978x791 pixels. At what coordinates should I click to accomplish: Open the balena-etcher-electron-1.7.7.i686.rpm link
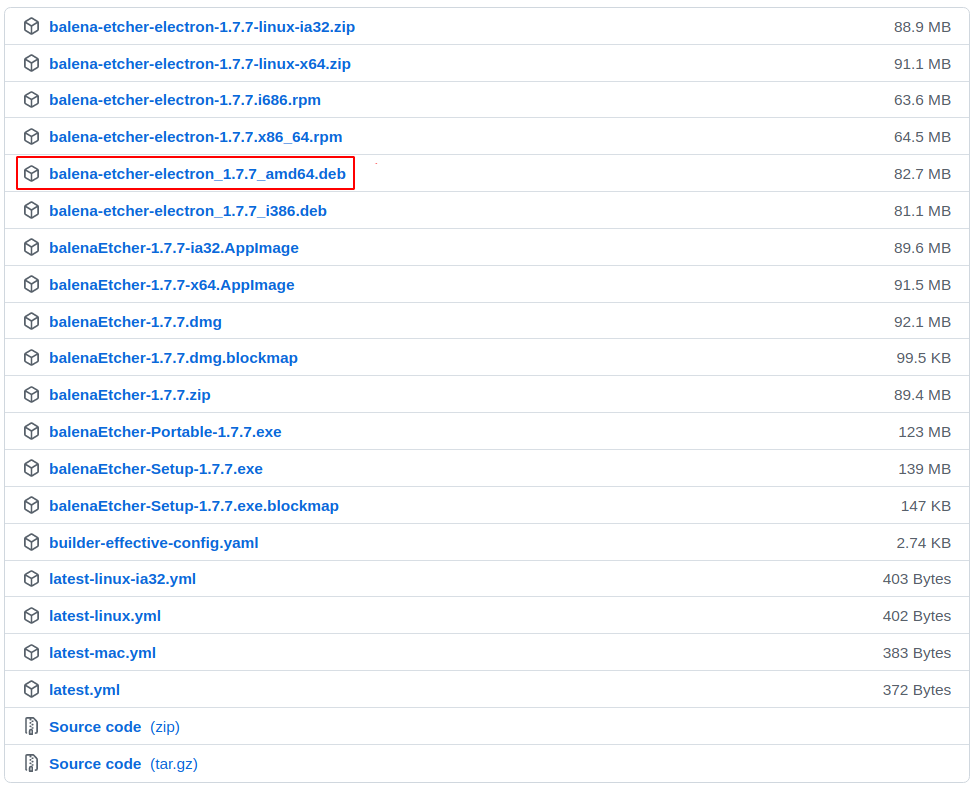[x=185, y=100]
